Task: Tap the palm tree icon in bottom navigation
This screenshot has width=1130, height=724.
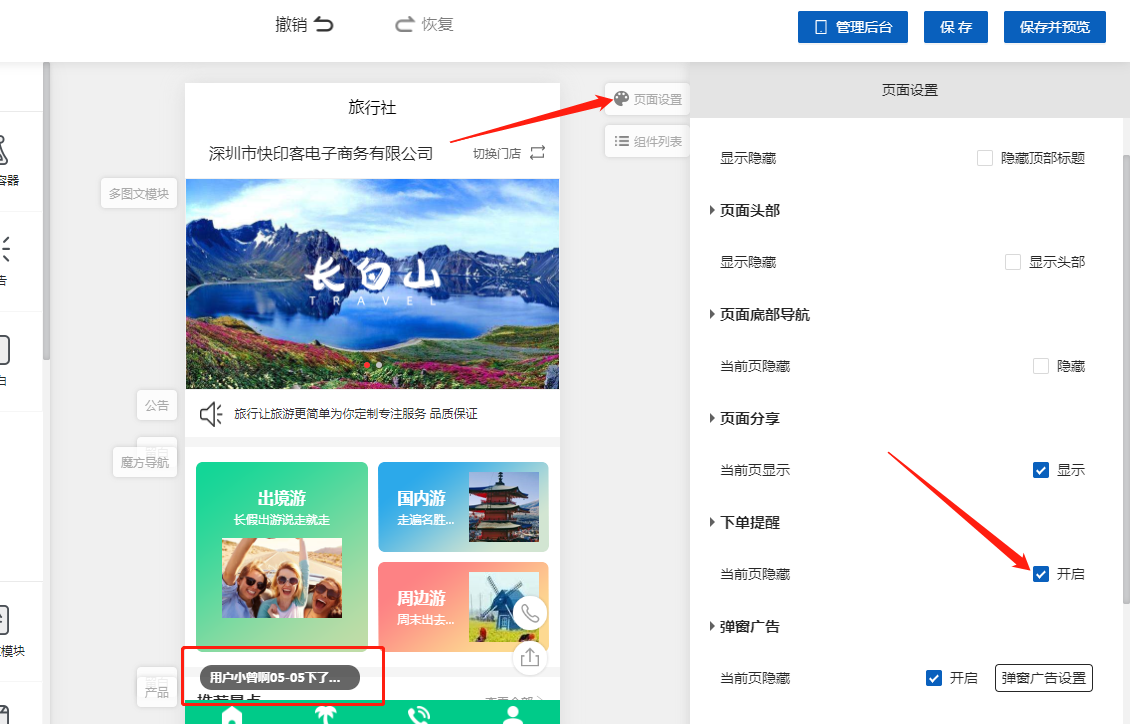Action: 325,714
